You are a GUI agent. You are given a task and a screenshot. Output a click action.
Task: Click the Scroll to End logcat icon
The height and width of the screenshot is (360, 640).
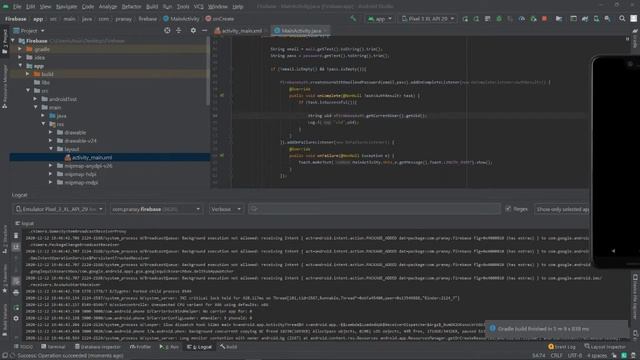16,247
